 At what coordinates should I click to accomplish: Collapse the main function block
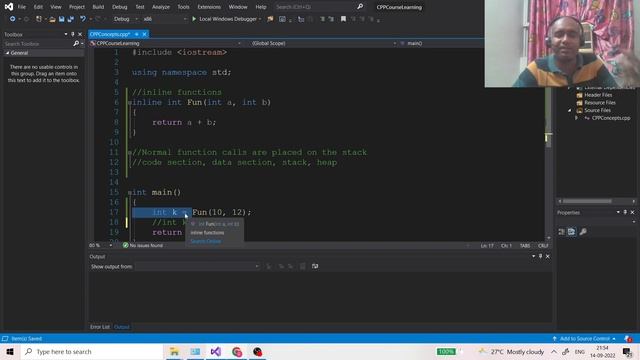click(x=129, y=193)
